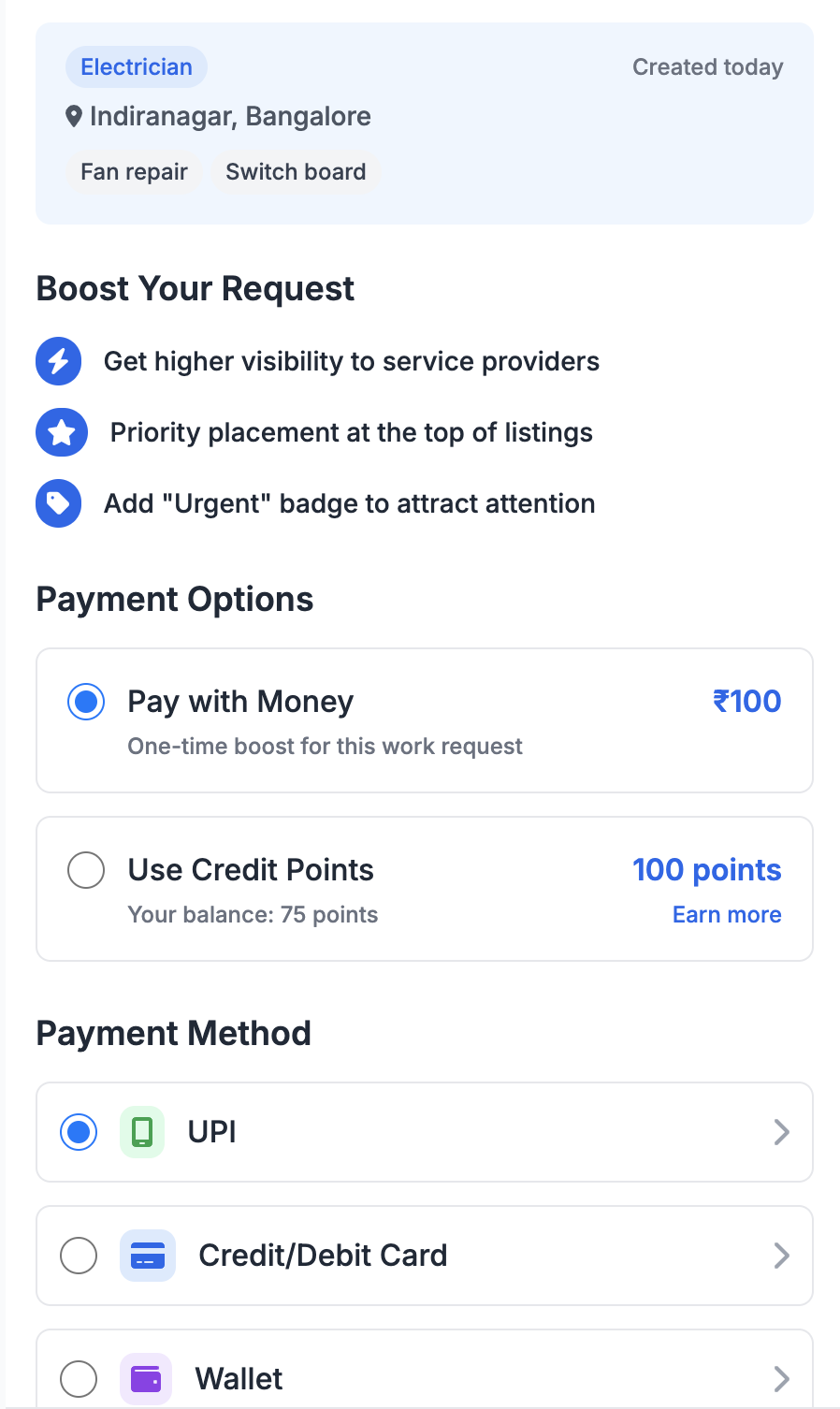
Task: Click the location pin icon near Indiranagar
Action: pyautogui.click(x=74, y=117)
